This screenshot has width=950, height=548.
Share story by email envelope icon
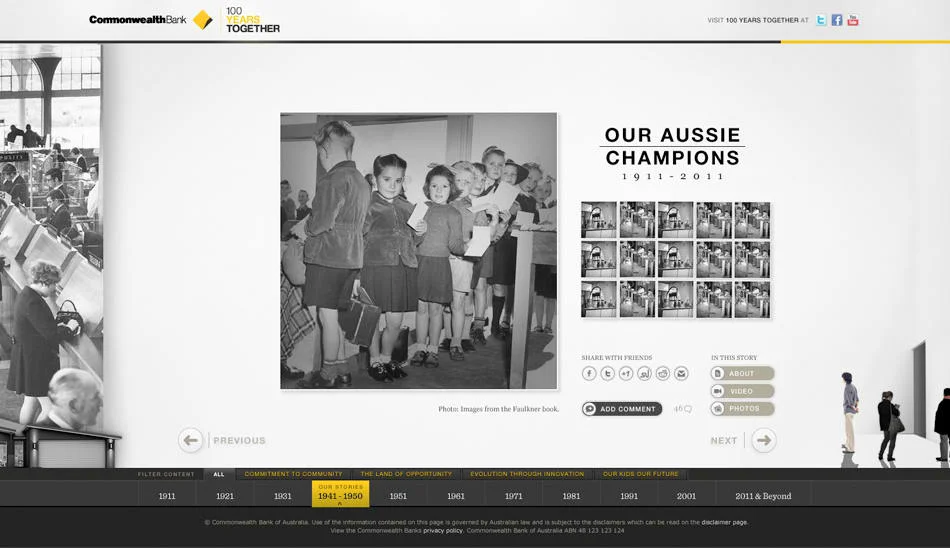[681, 373]
